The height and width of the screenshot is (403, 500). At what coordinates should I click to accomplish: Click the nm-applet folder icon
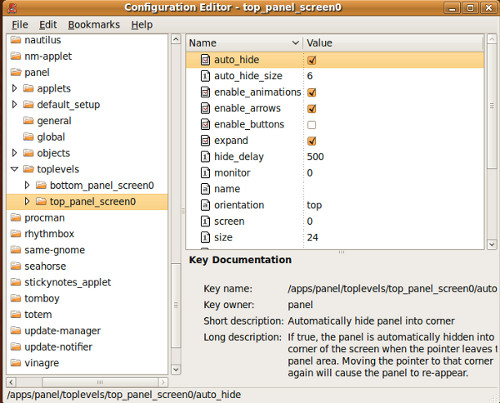coord(16,56)
